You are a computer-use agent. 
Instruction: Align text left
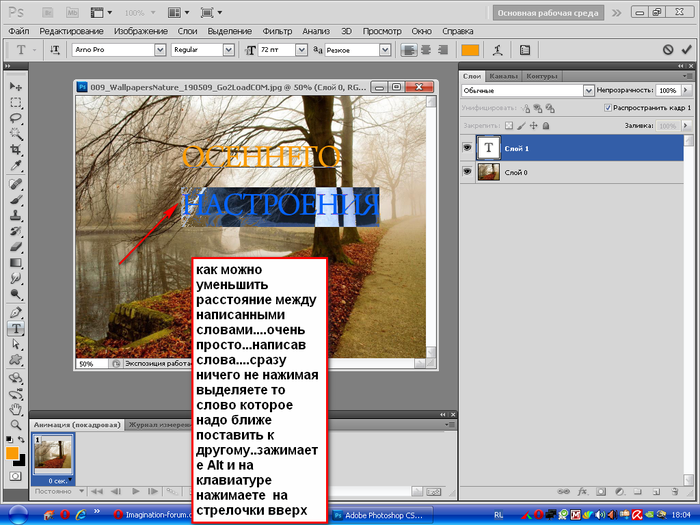[x=408, y=50]
